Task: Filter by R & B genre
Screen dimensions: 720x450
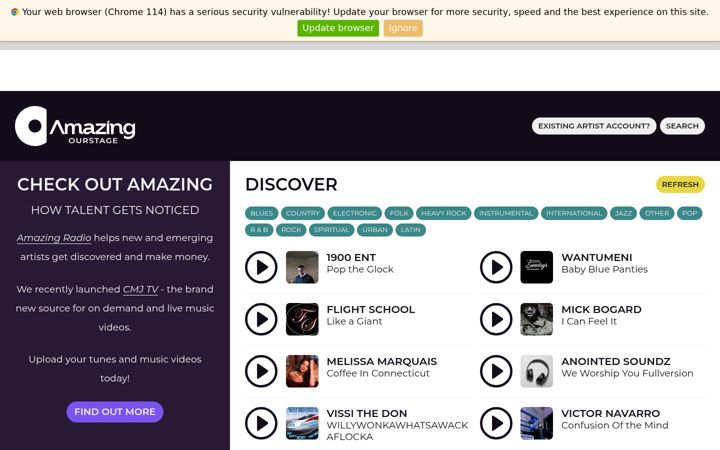Action: click(259, 230)
